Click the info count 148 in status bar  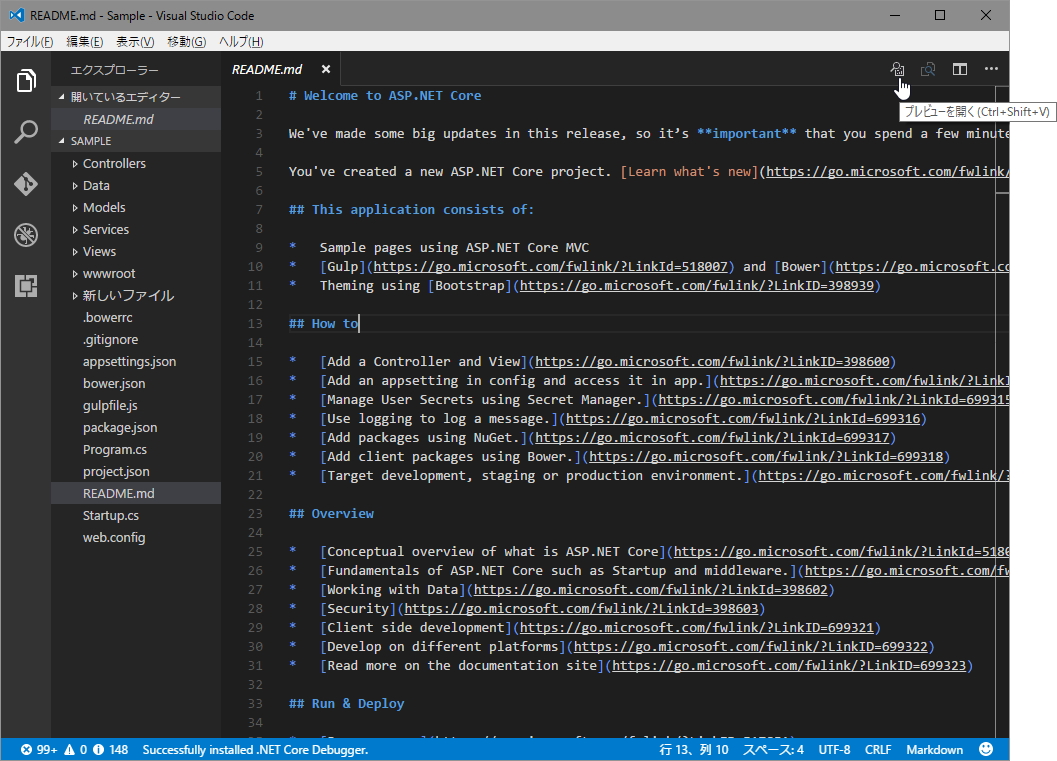111,750
